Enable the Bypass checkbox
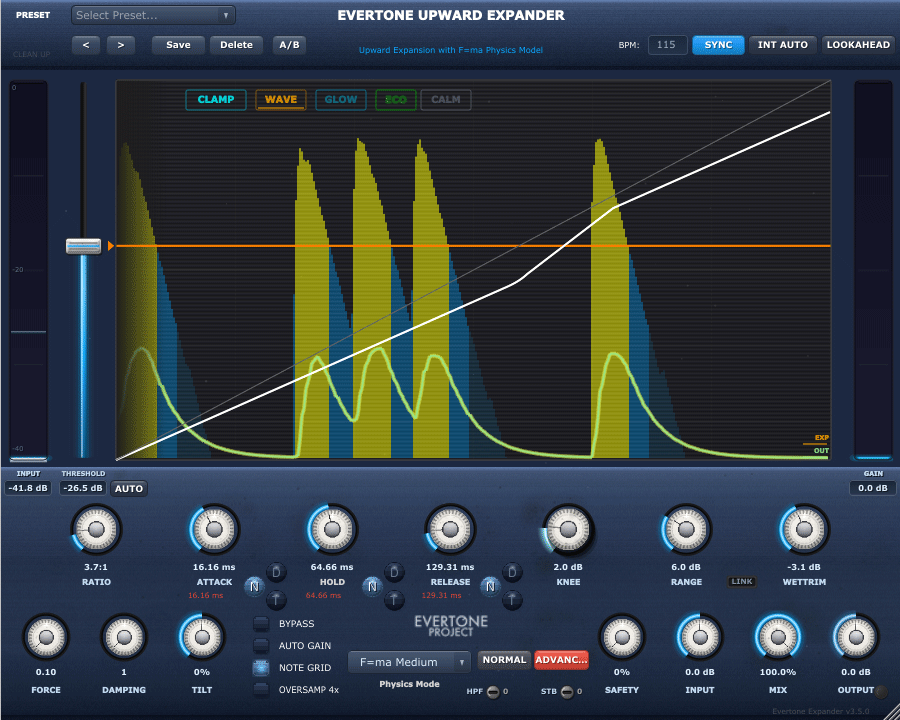Screen dimensions: 900x720 (x=261, y=624)
